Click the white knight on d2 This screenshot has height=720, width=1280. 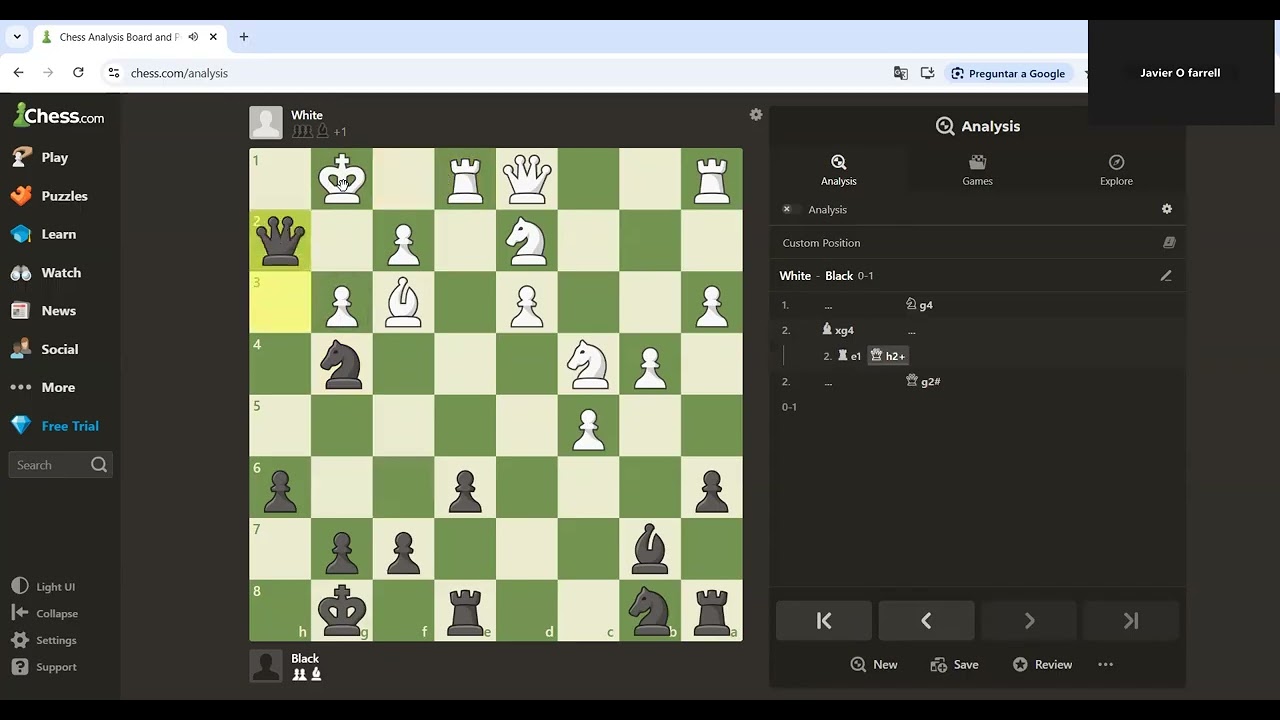tap(527, 241)
